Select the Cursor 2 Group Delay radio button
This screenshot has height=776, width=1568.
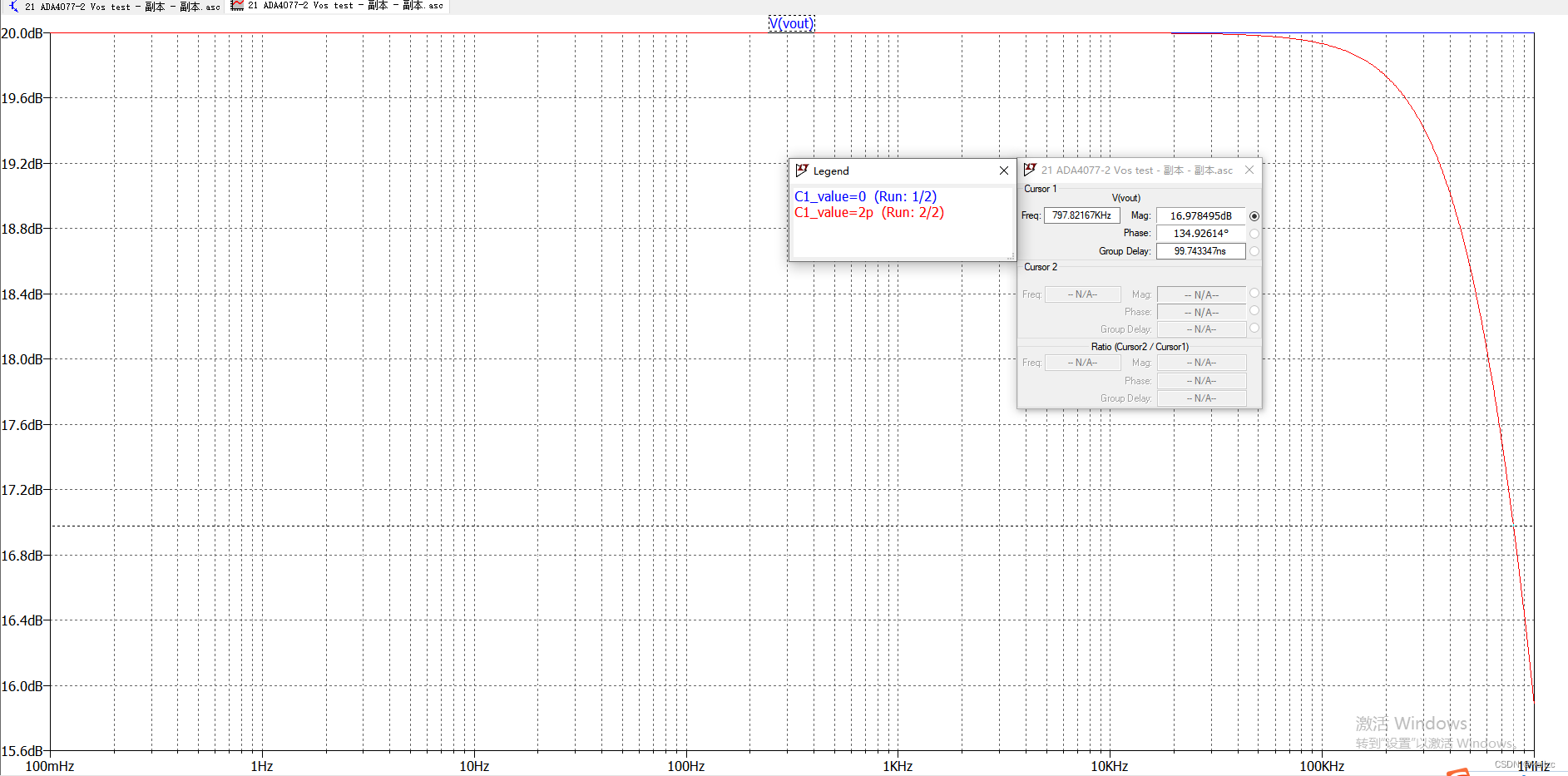coord(1254,328)
